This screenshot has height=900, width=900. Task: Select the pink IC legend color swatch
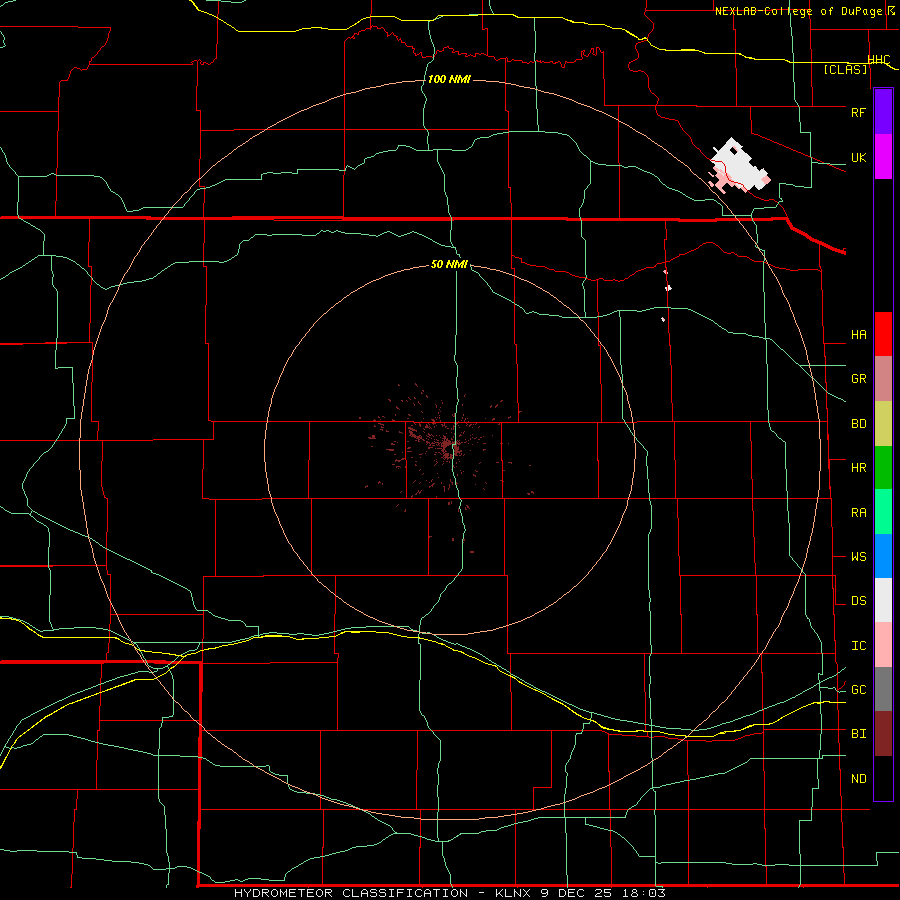[x=883, y=645]
